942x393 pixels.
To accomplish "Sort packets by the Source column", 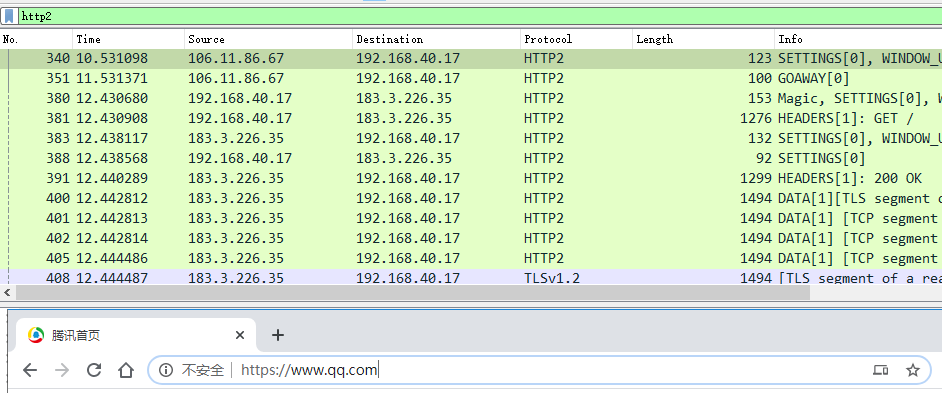I will (x=268, y=39).
